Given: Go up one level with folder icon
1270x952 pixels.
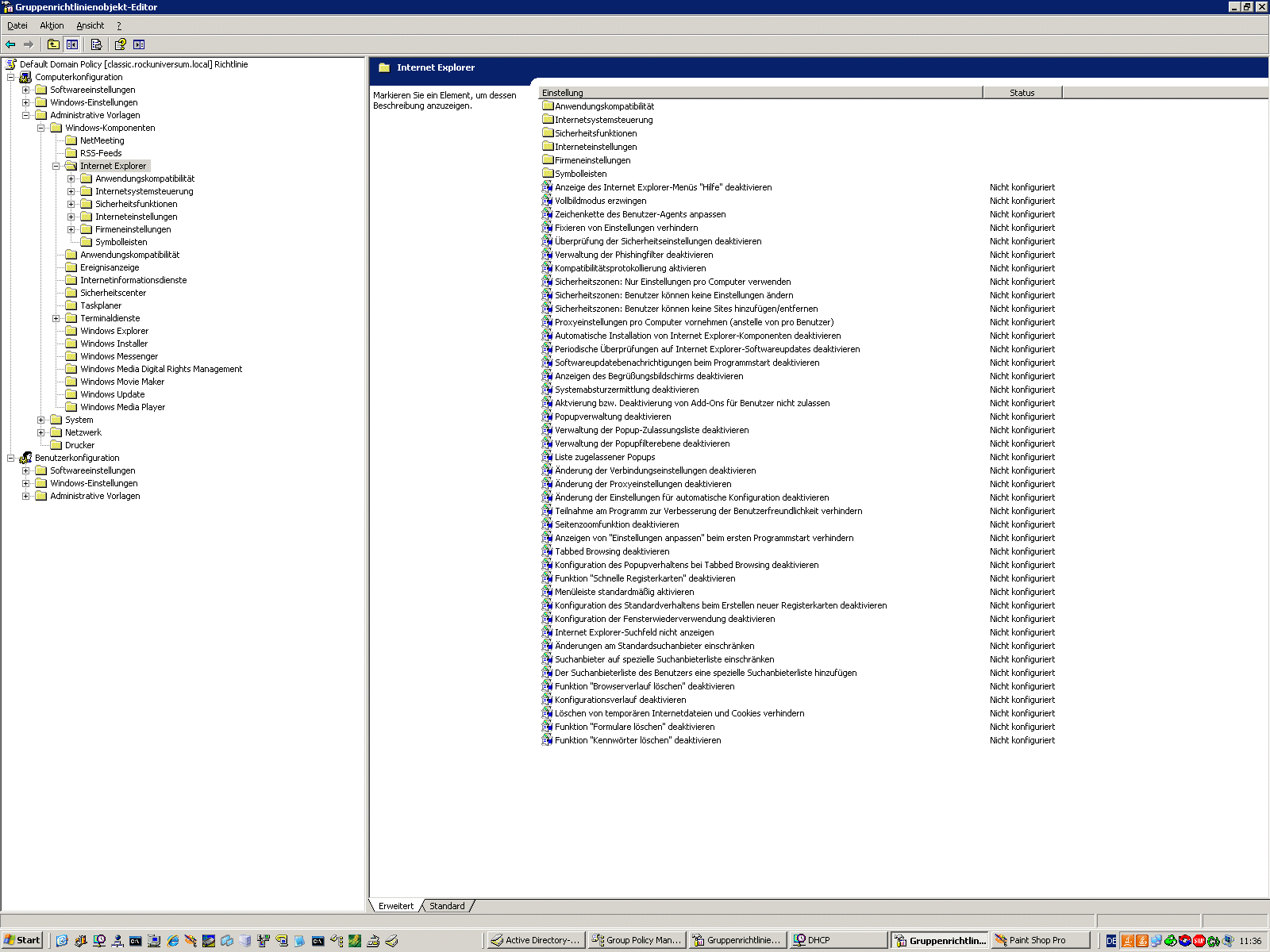Looking at the screenshot, I should 53,44.
